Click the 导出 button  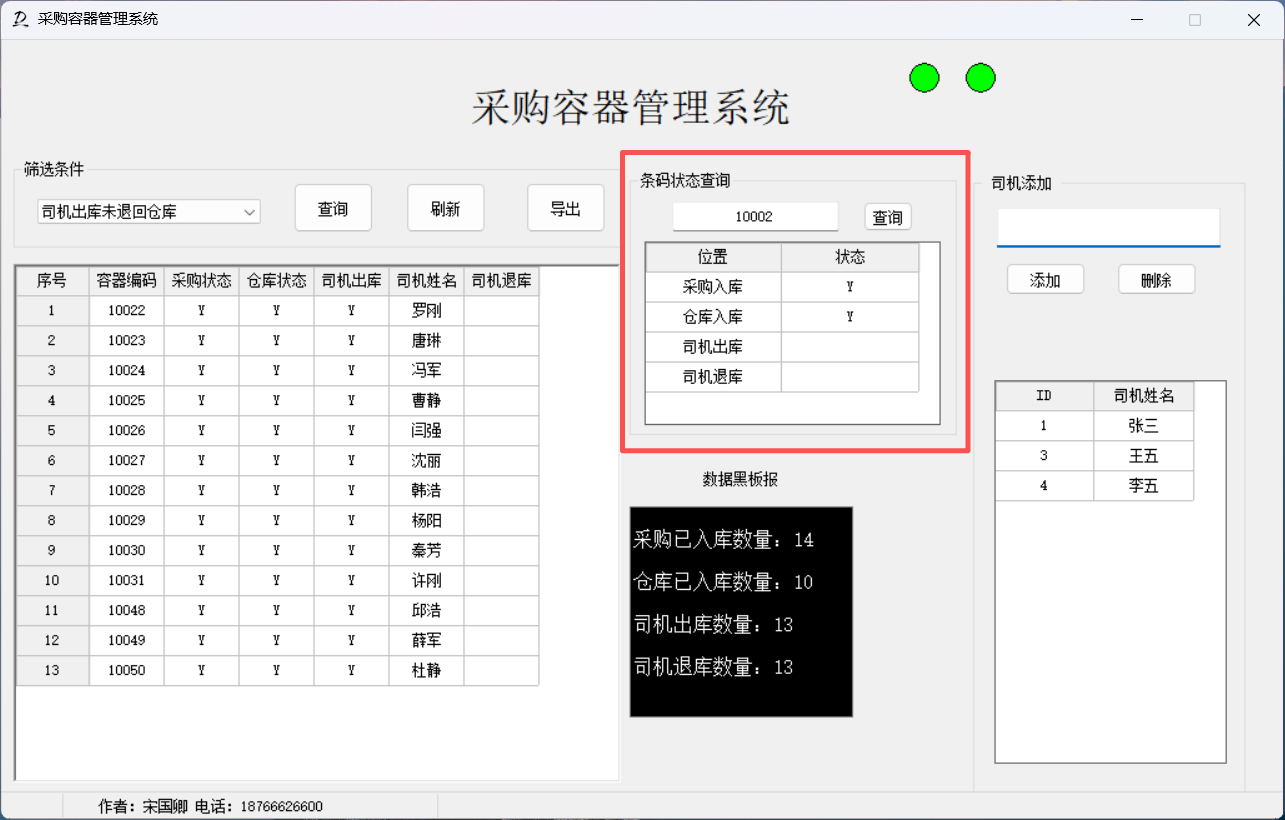(x=565, y=208)
